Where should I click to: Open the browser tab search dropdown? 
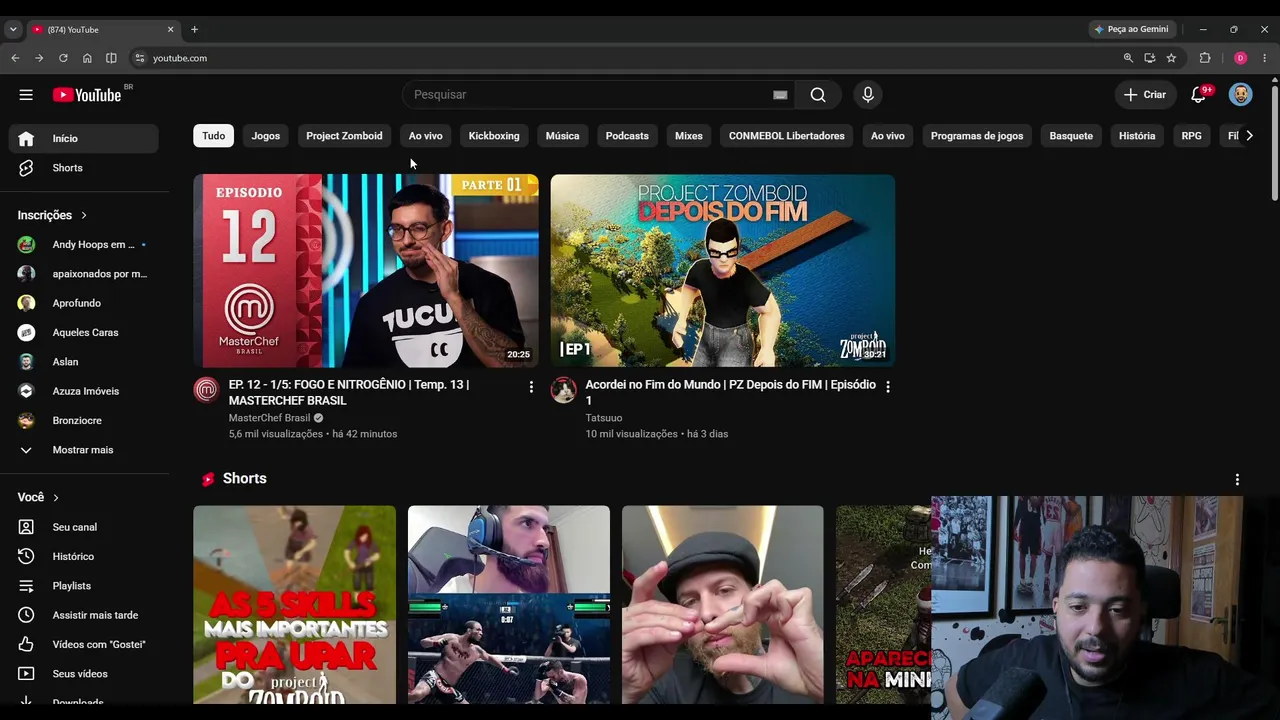tap(13, 30)
